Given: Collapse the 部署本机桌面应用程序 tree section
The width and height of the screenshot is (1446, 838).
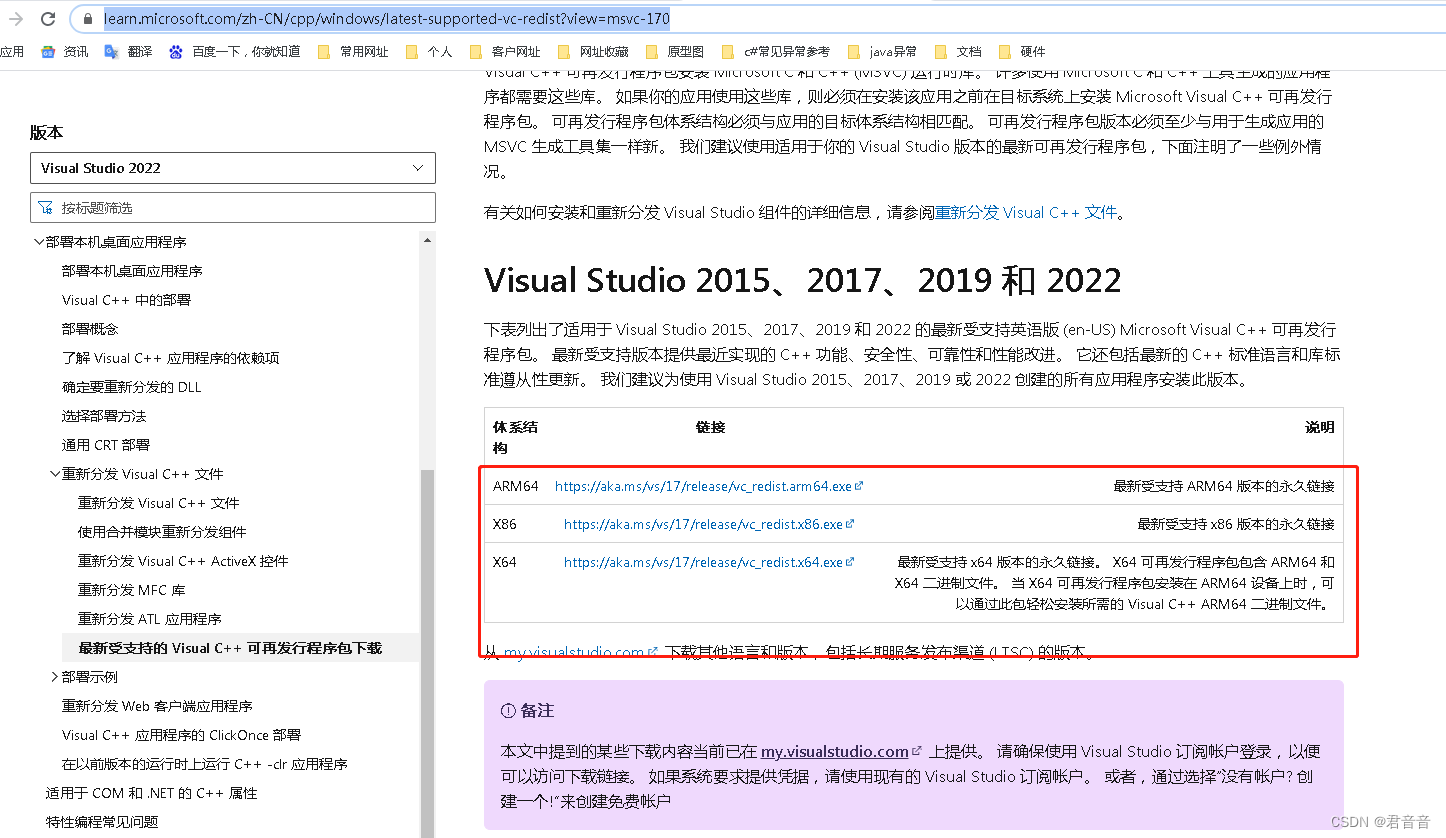Looking at the screenshot, I should 39,242.
